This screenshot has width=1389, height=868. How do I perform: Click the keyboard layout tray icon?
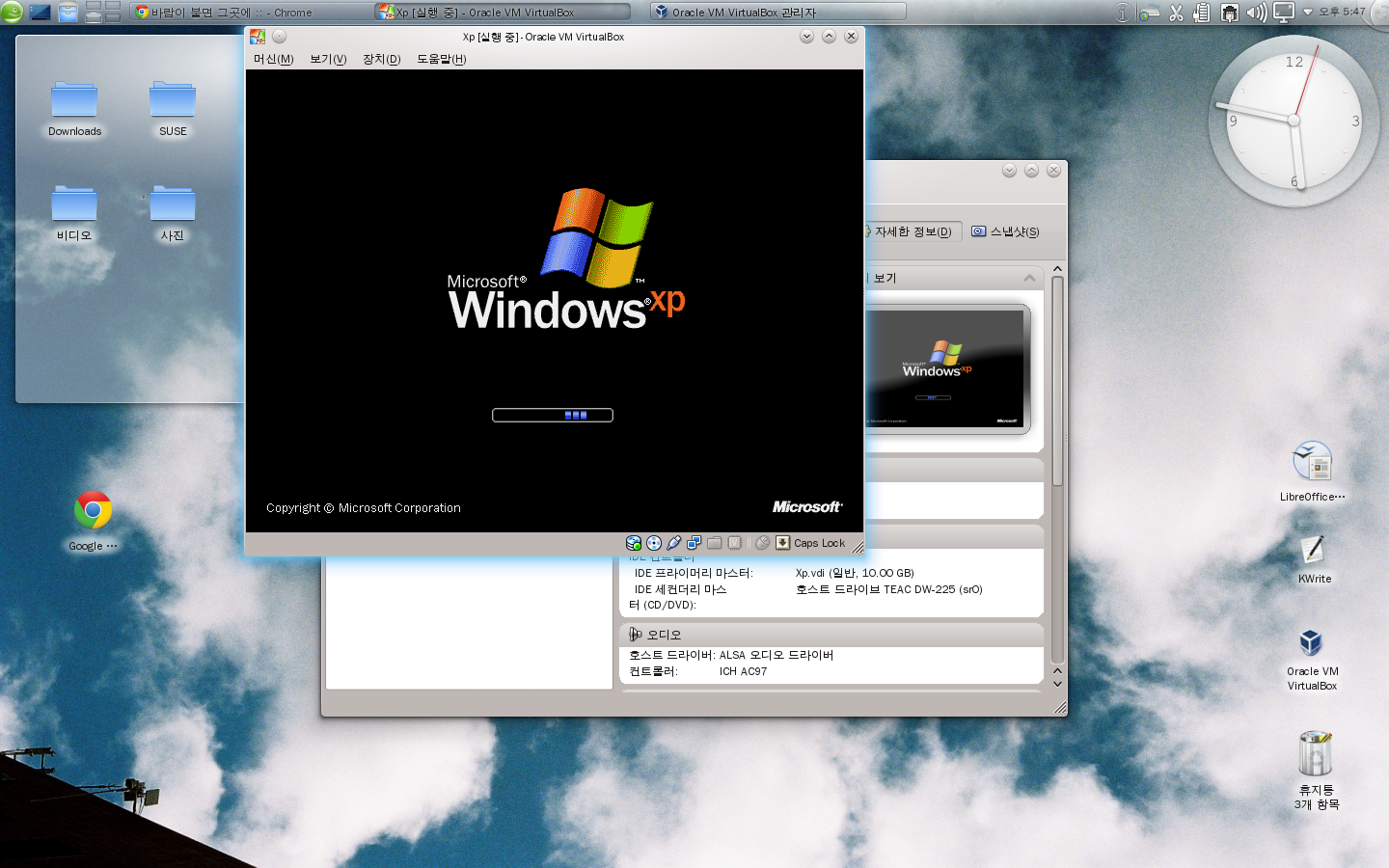tap(1149, 13)
